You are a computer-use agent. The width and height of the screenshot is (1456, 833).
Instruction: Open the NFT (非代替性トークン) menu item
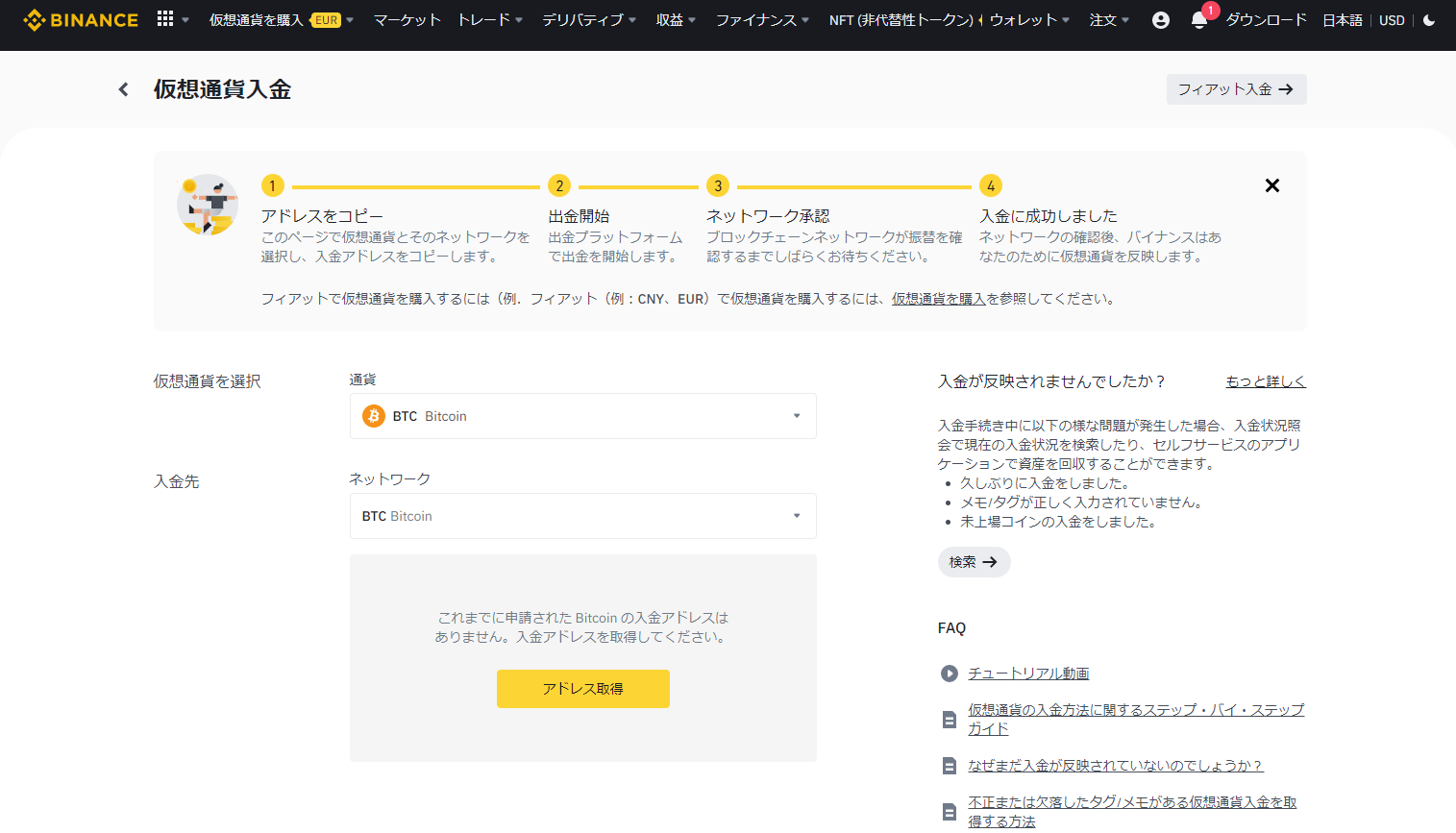901,20
